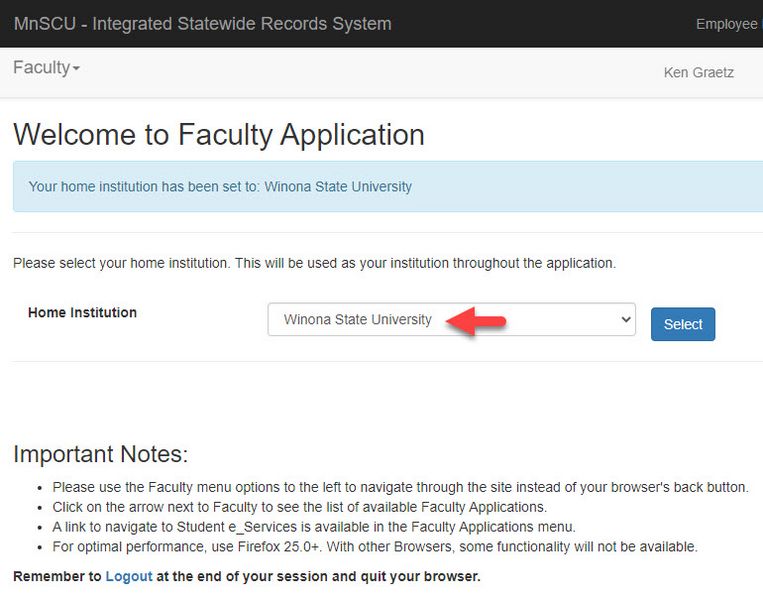Click the note recommending Firefox 25.0+
The image size is (763, 600).
coord(374,547)
